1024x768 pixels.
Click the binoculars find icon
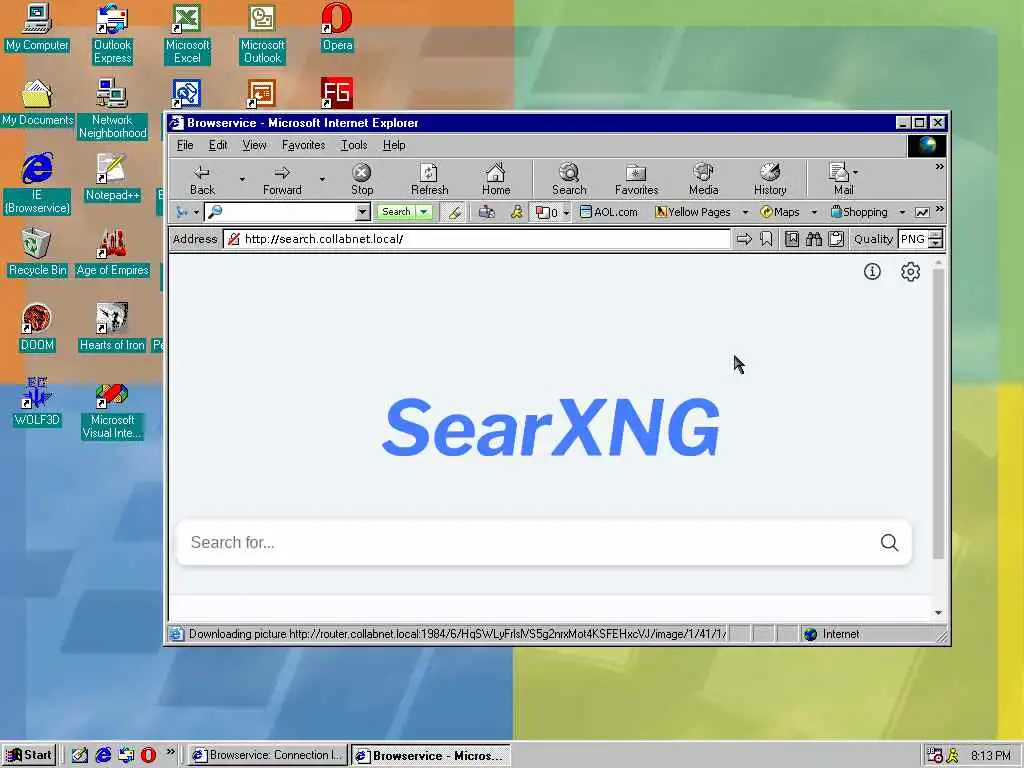(x=814, y=240)
